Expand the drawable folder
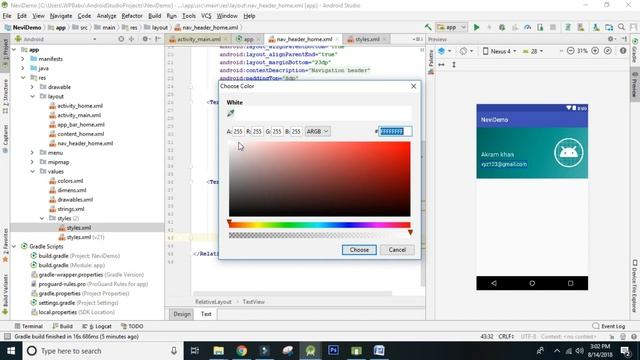Image resolution: width=640 pixels, height=360 pixels. [x=32, y=87]
